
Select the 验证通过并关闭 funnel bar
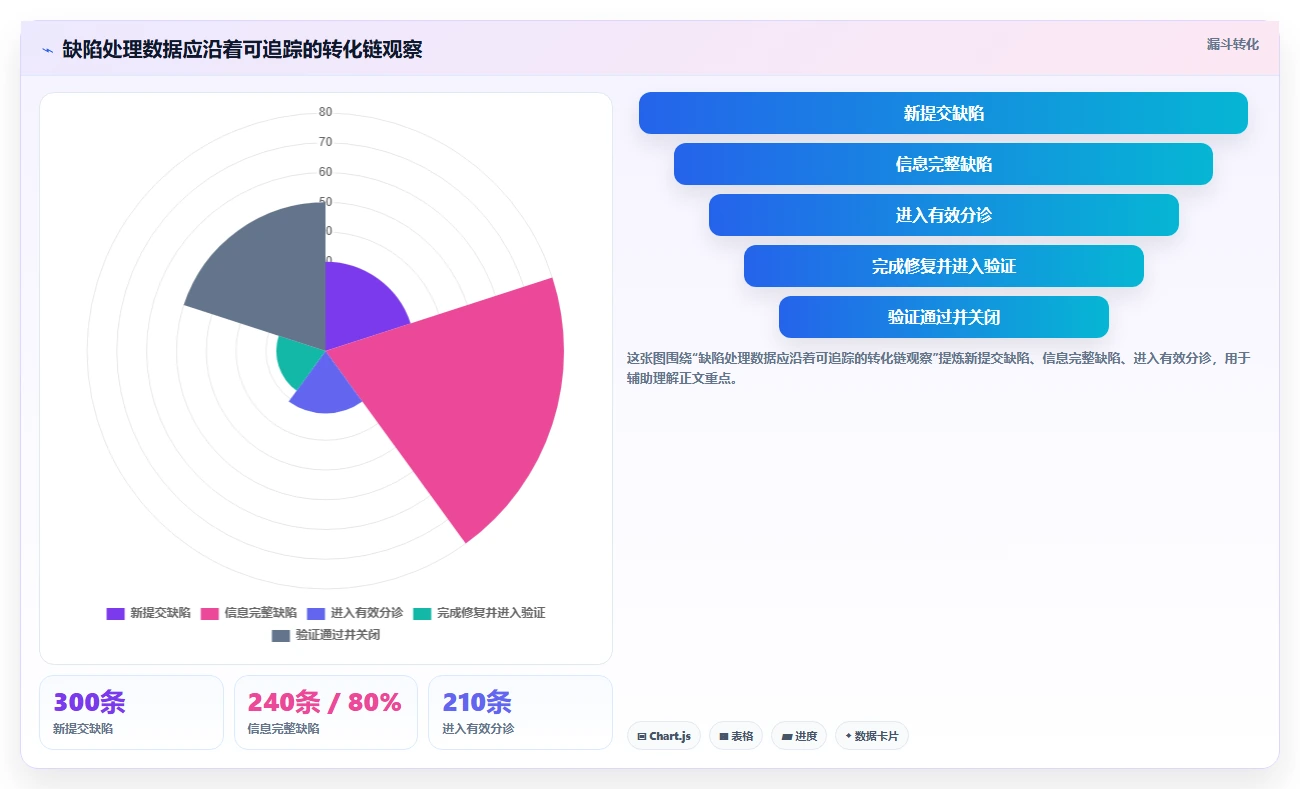[x=943, y=317]
